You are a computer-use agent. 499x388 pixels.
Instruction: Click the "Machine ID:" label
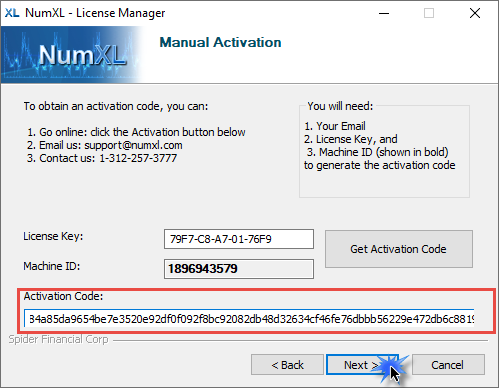(52, 266)
